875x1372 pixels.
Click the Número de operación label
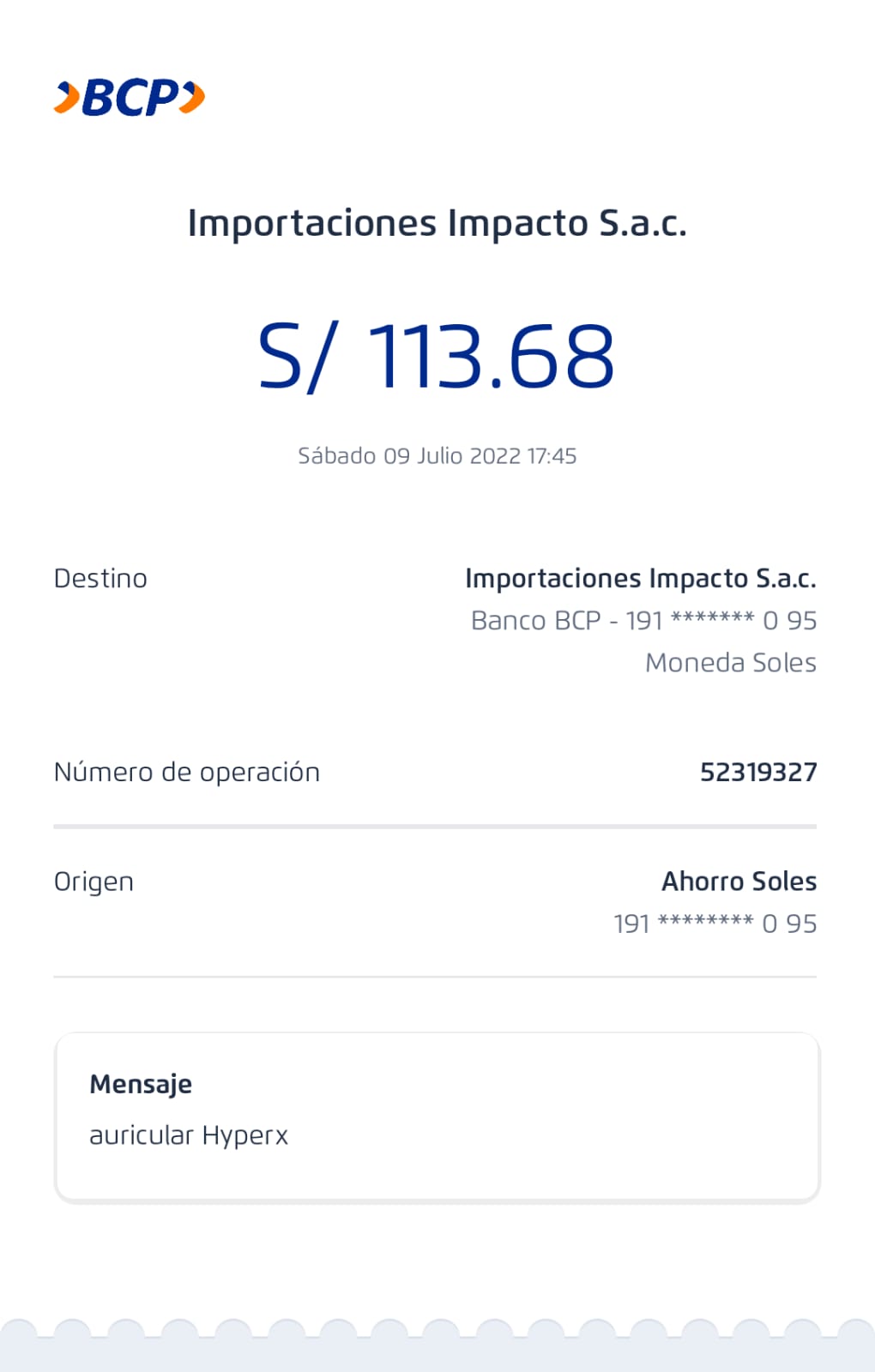(187, 773)
